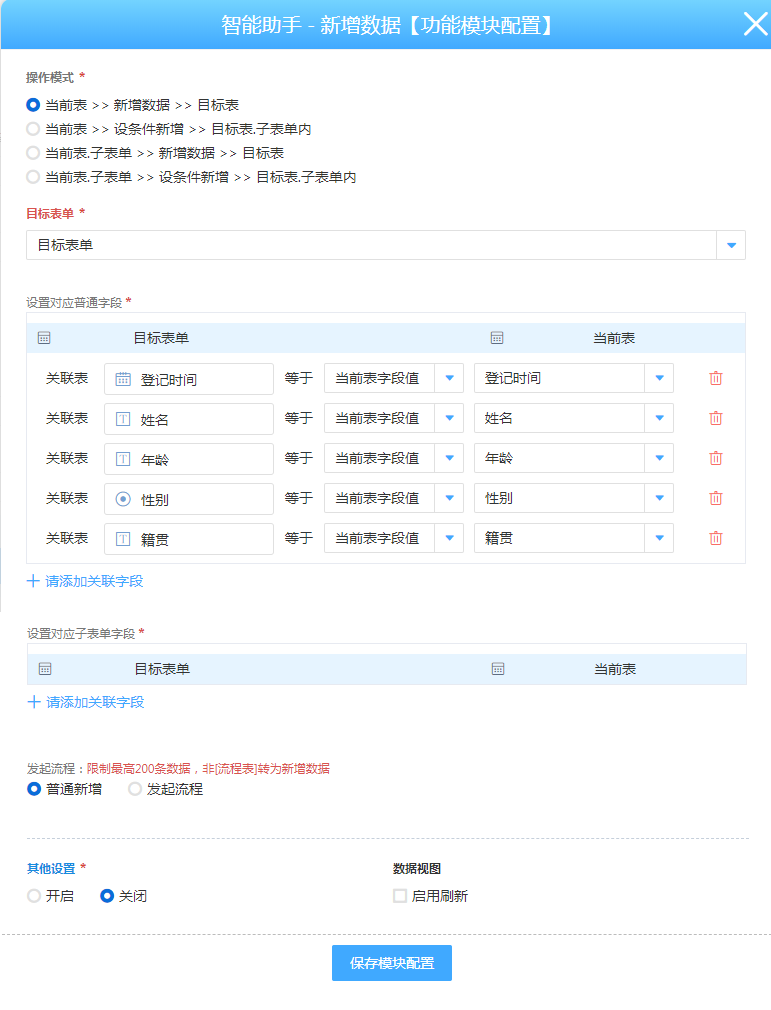Click 请添加关联字段 link under 子表单字段
This screenshot has height=1010, width=771.
95,702
